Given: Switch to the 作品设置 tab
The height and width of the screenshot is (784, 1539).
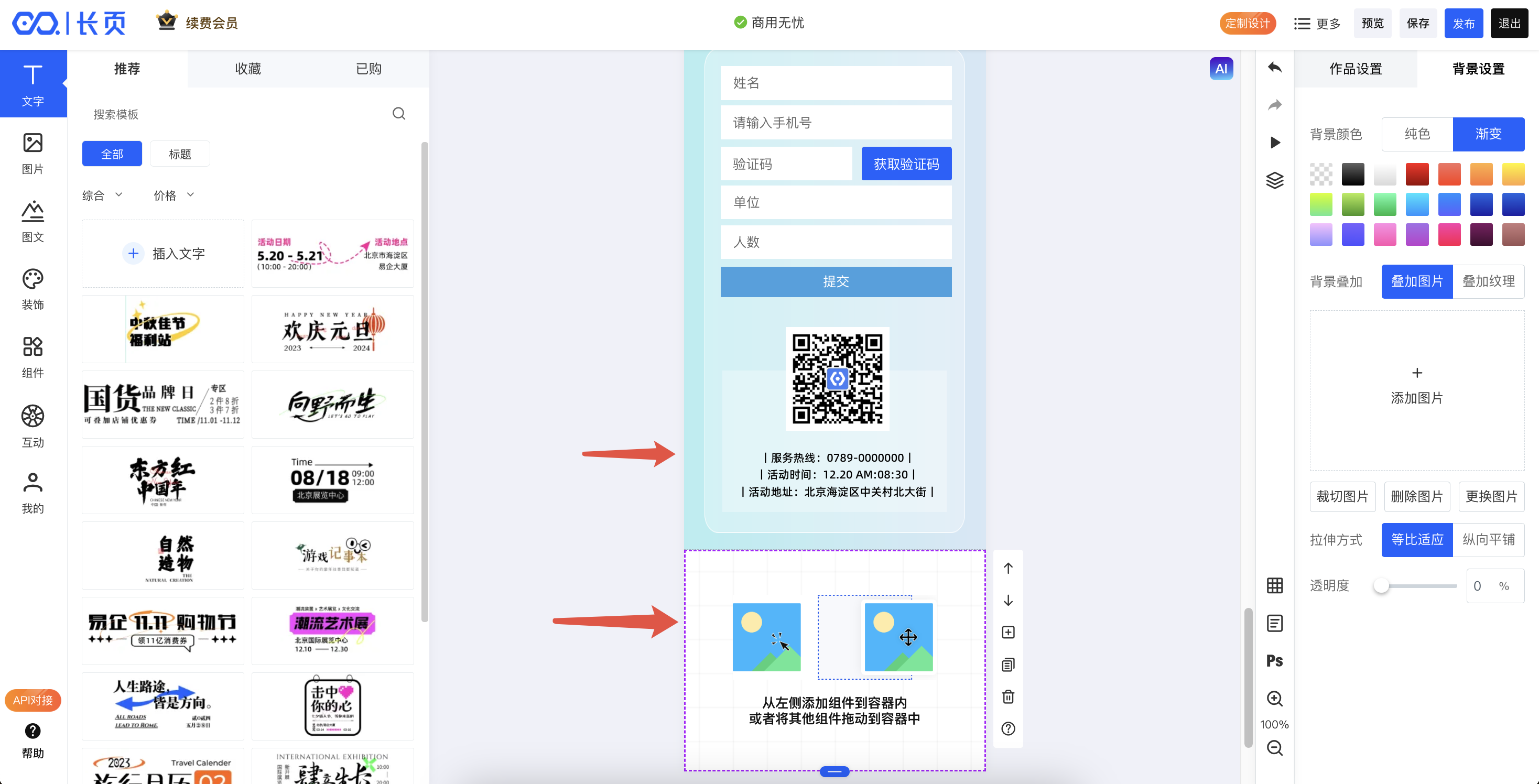Looking at the screenshot, I should [1355, 69].
